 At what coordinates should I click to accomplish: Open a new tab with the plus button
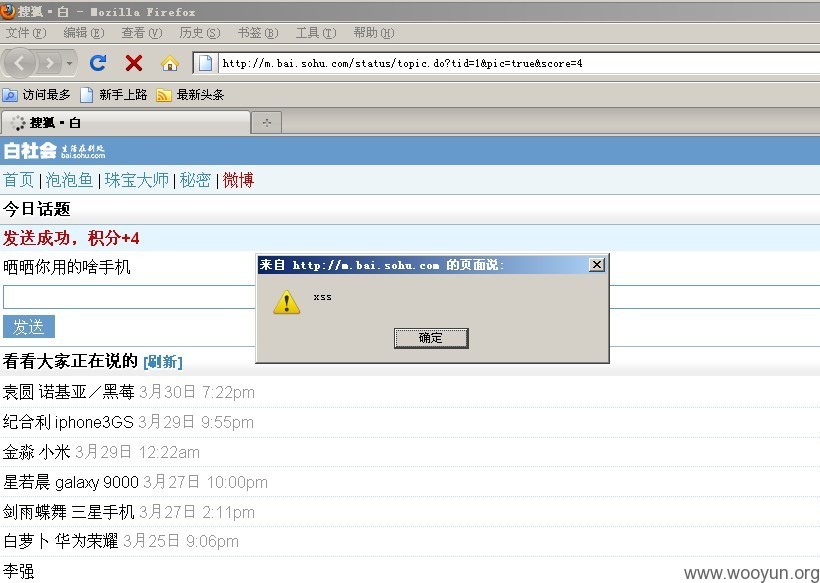[x=267, y=123]
